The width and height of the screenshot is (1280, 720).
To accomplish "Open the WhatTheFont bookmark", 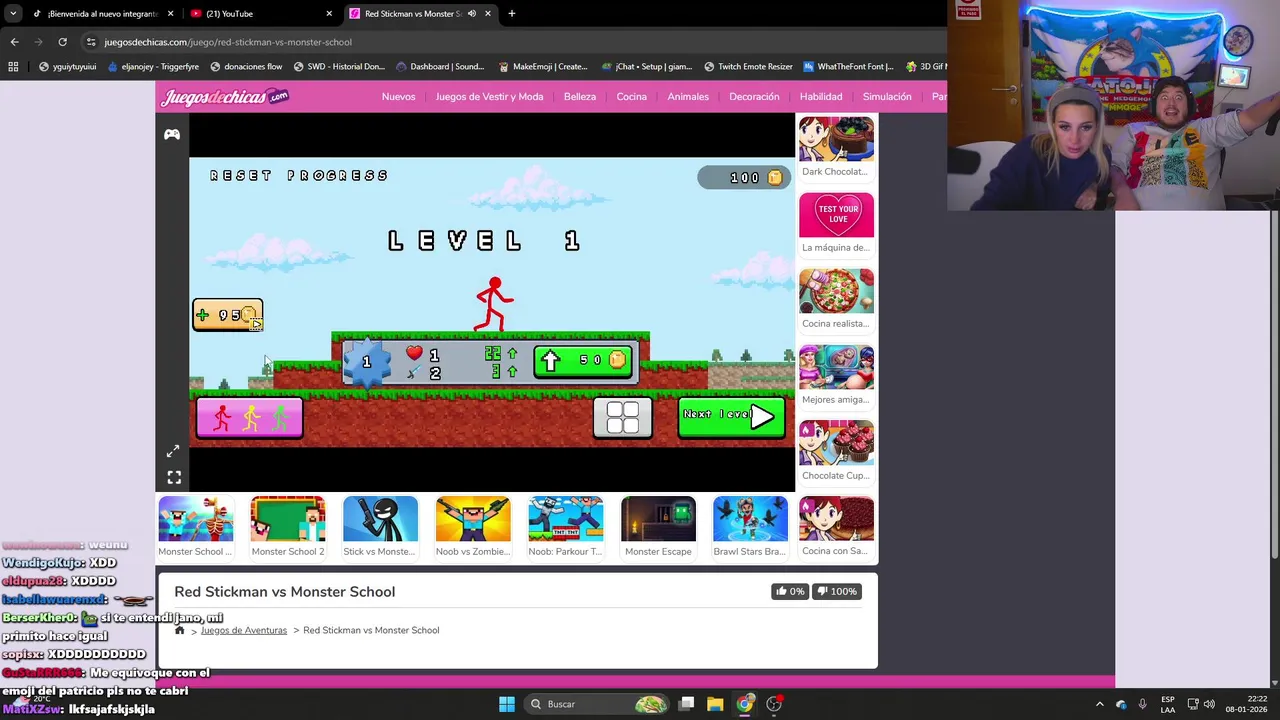I will tap(848, 67).
